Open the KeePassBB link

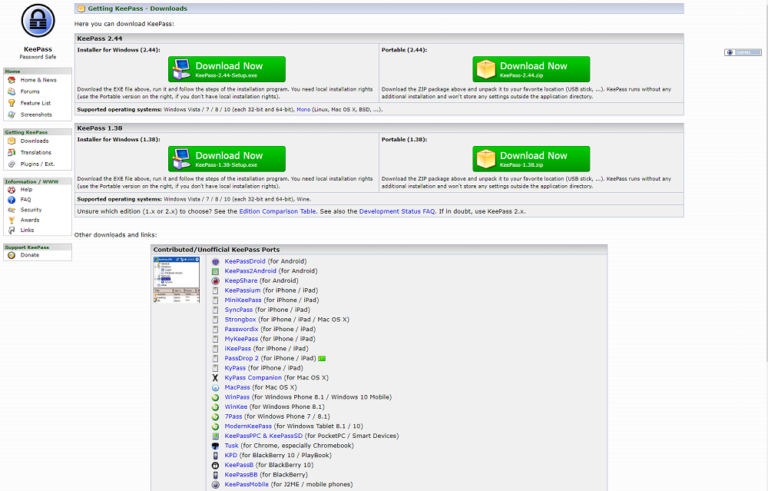241,475
